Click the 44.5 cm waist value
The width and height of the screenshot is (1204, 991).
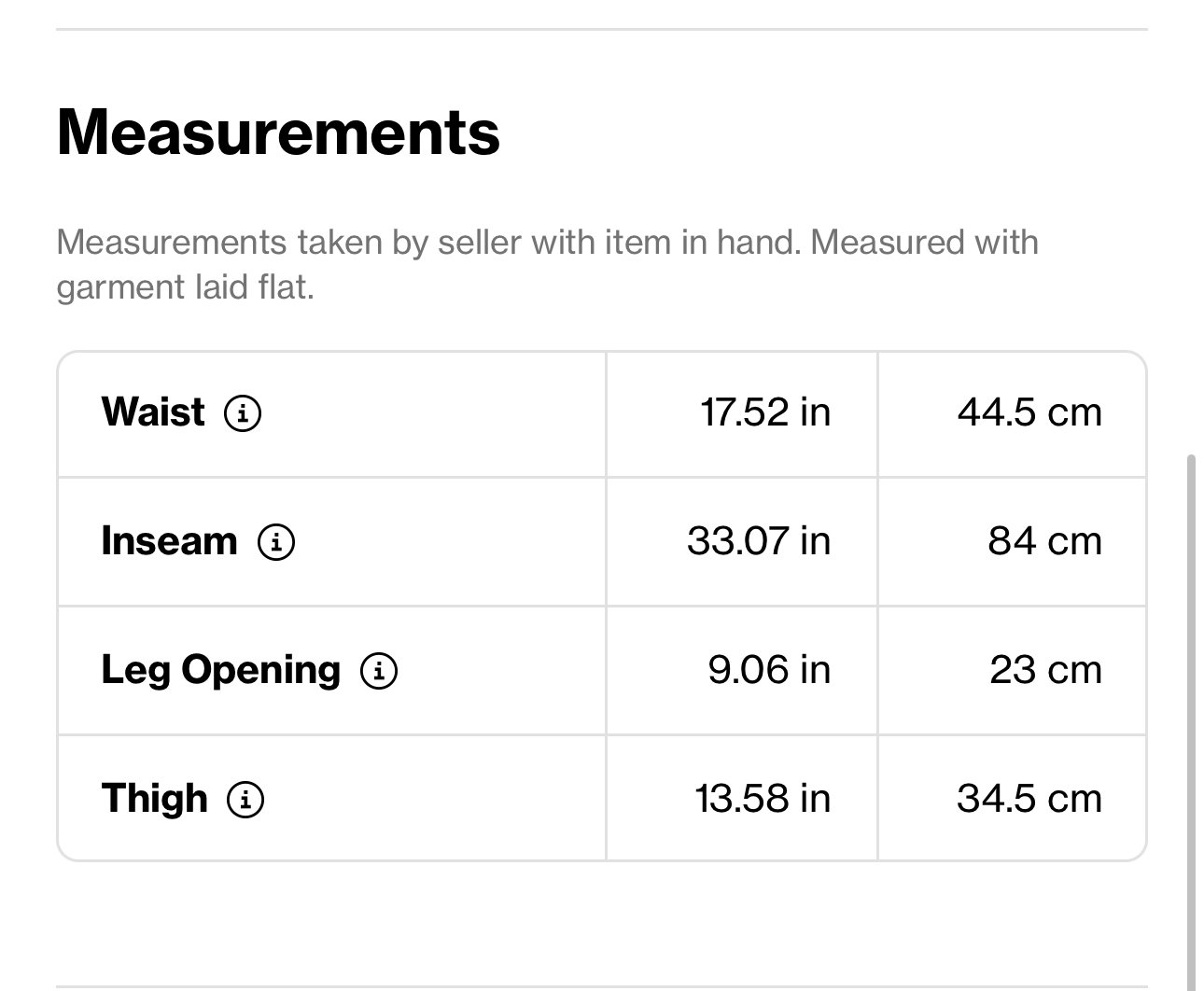[1029, 412]
